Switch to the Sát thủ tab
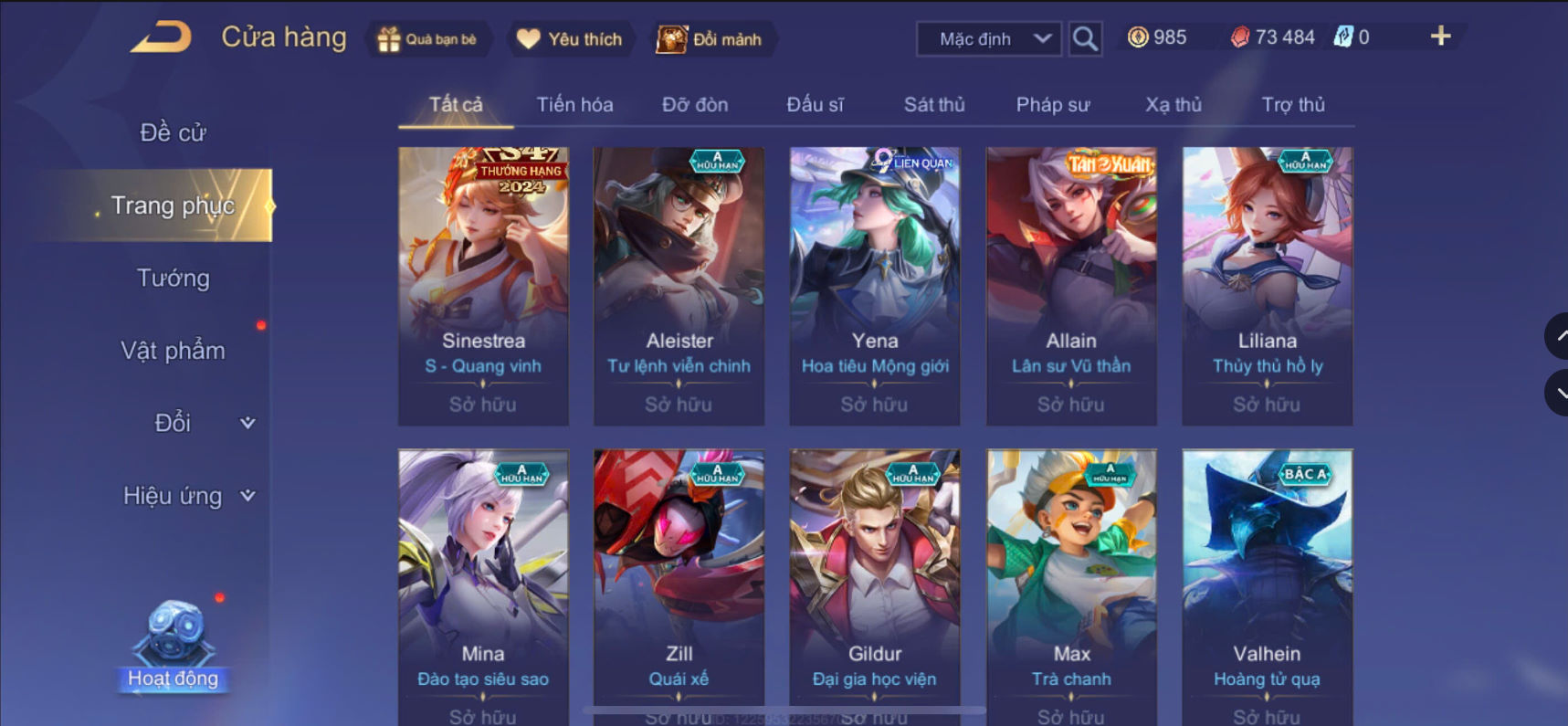The image size is (1568, 726). coord(934,105)
